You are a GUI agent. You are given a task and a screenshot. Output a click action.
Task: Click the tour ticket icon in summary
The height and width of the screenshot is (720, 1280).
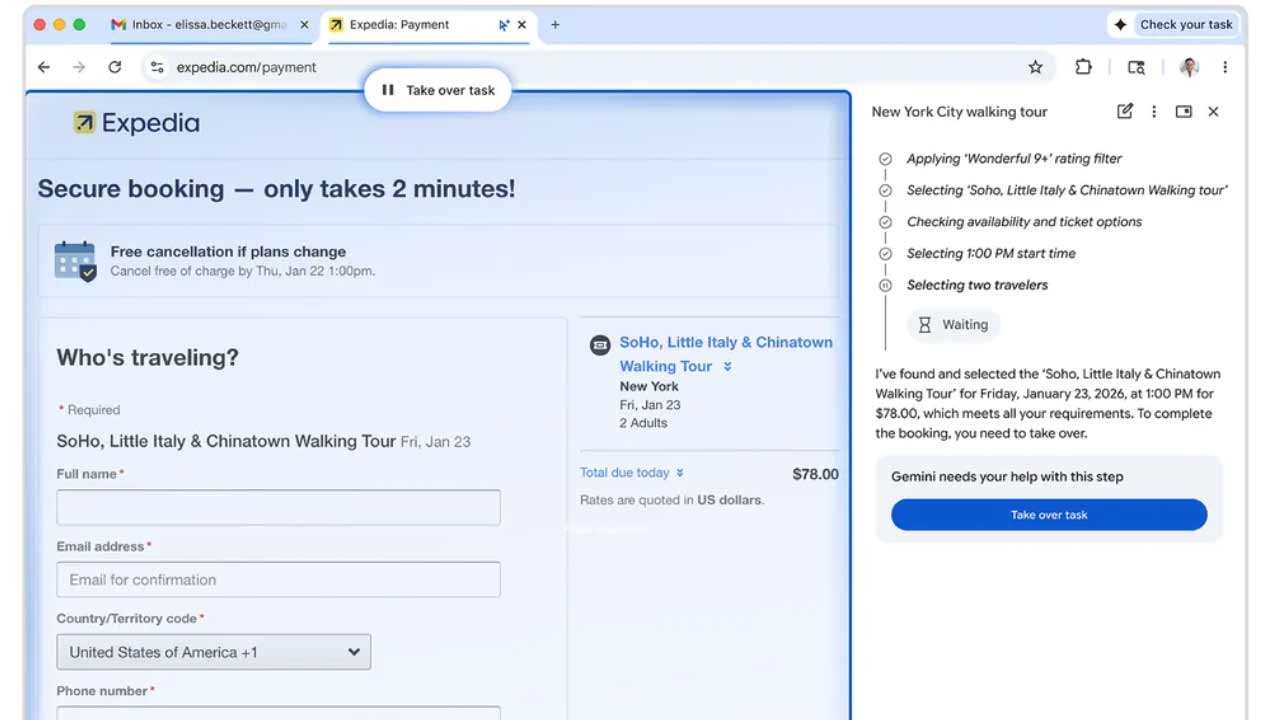600,345
